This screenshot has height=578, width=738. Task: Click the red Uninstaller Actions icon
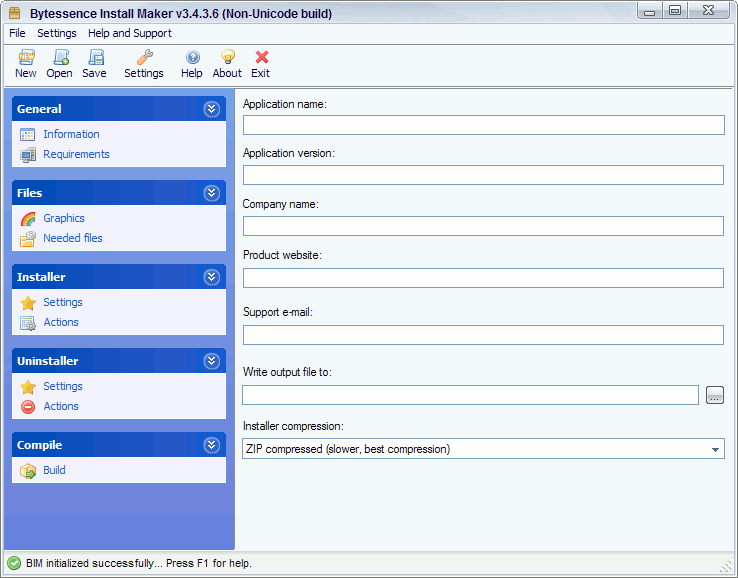28,407
